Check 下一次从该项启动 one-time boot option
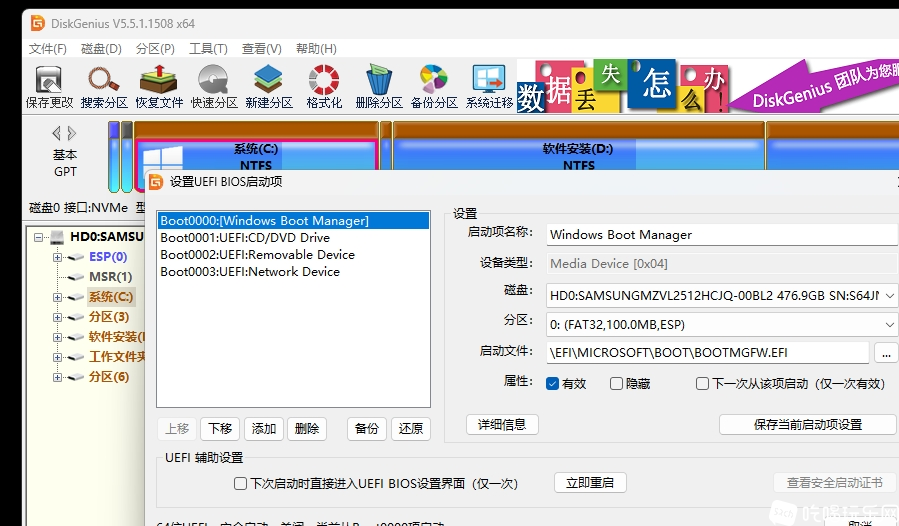Viewport: 899px width, 526px height. [702, 384]
